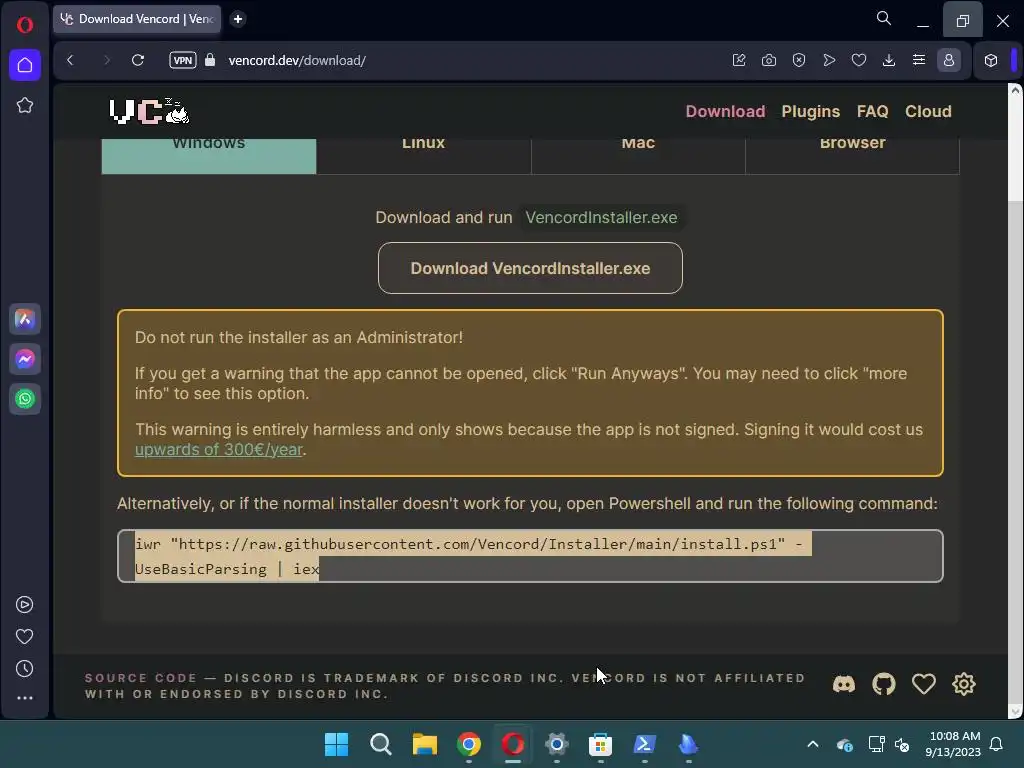Open Messenger in the Opera sidebar

[25, 359]
